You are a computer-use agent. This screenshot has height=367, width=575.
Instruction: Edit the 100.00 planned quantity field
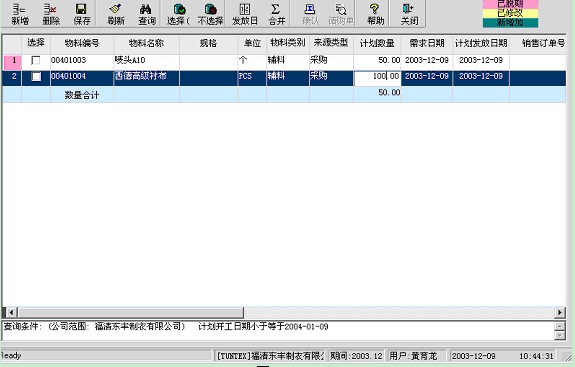click(377, 76)
